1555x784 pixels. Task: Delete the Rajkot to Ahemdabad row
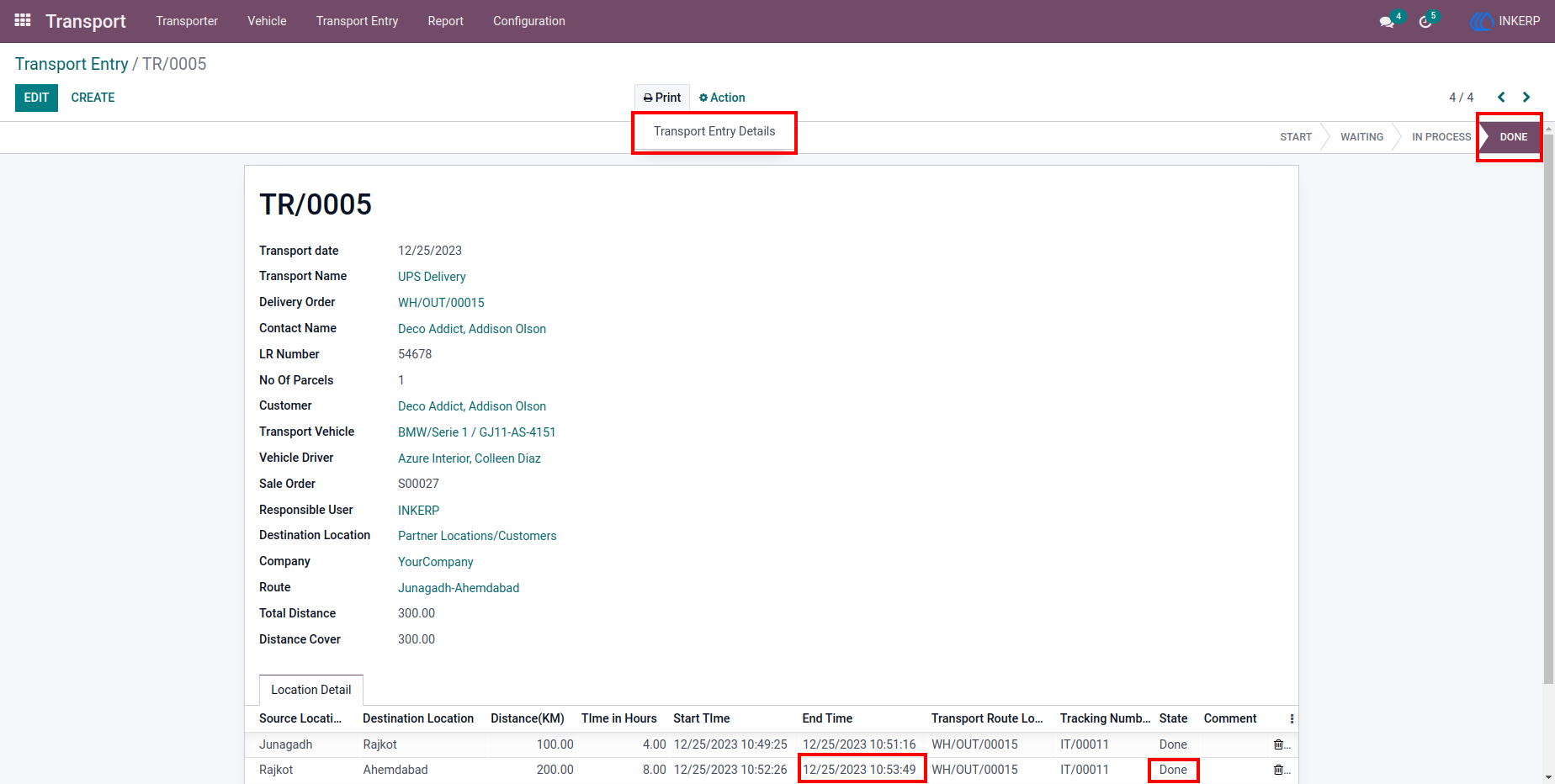coord(1279,770)
